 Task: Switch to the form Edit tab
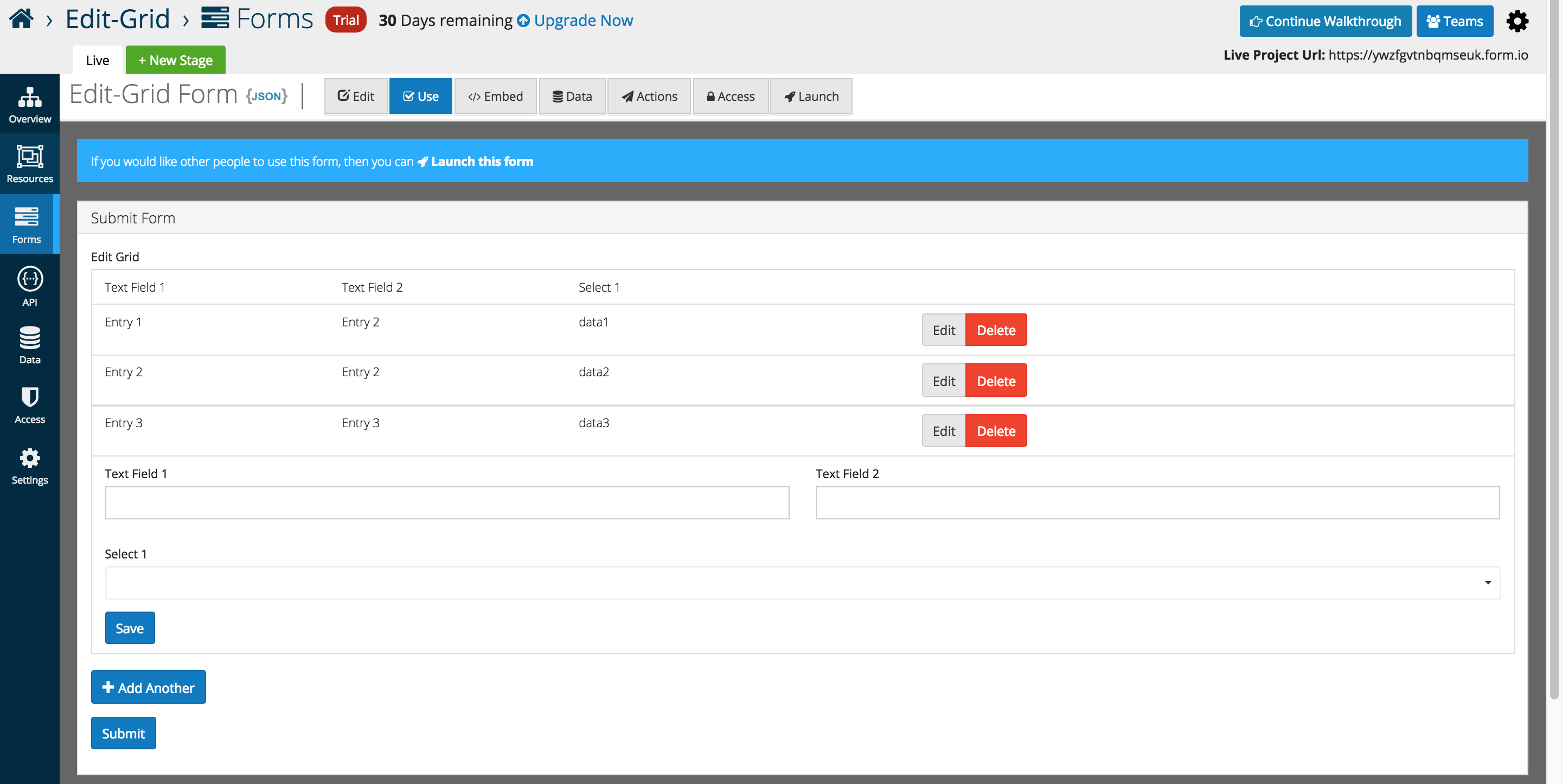(x=356, y=96)
